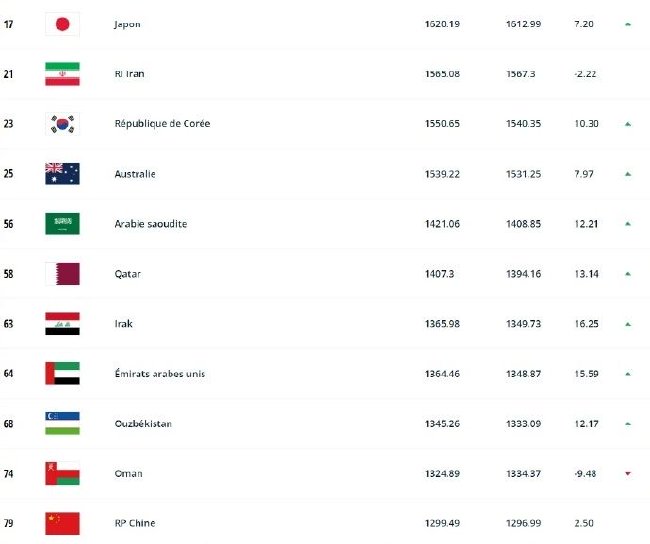Viewport: 650px width, 544px height.
Task: Click the Australia flag icon
Action: point(62,173)
